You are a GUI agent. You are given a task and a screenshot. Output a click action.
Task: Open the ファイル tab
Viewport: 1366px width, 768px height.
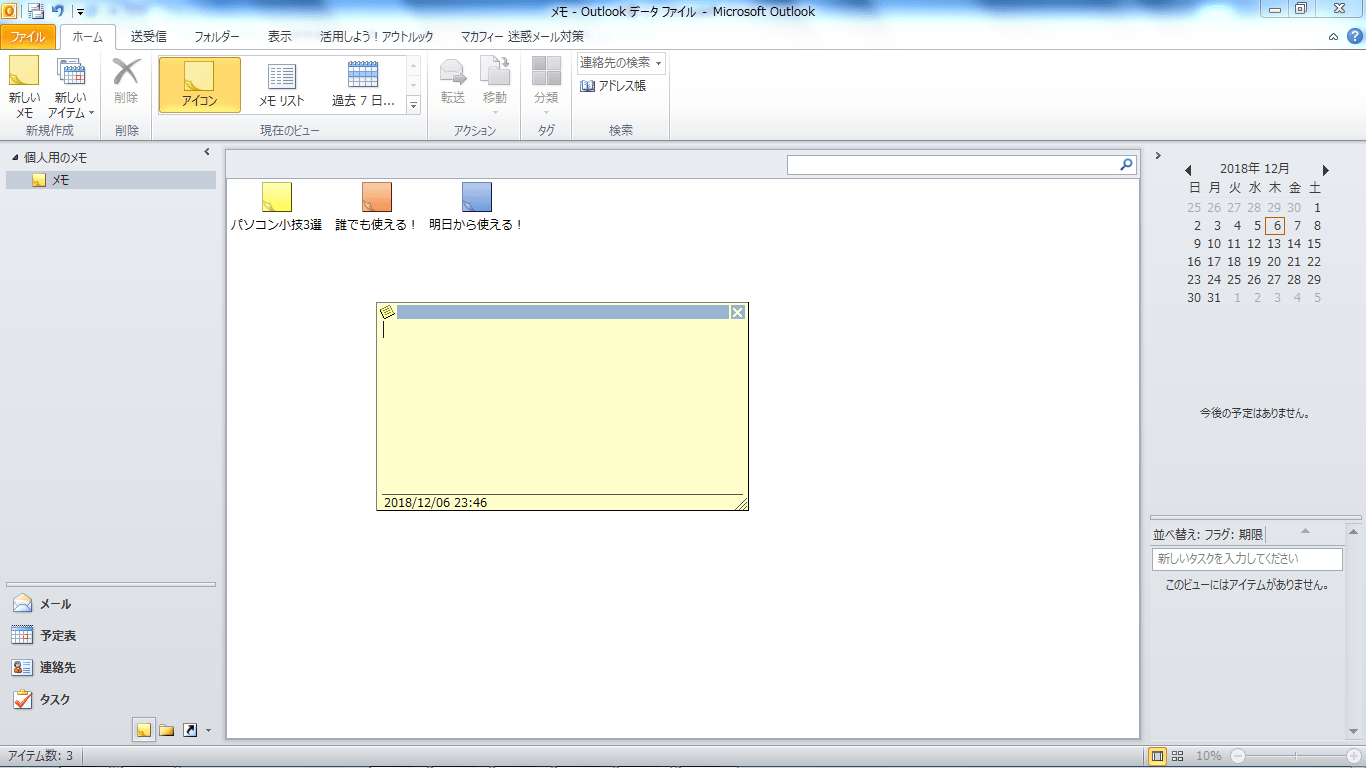pyautogui.click(x=28, y=37)
